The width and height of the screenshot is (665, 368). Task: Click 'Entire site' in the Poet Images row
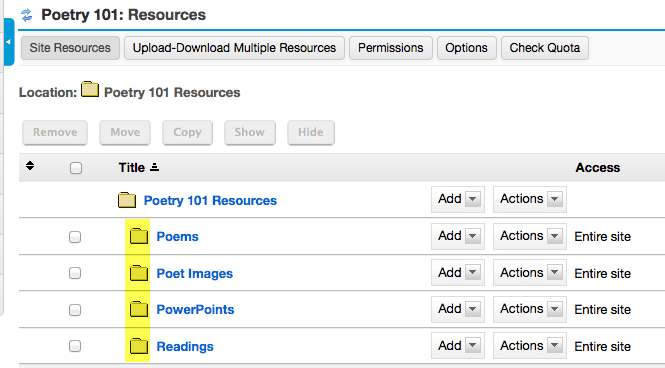602,273
